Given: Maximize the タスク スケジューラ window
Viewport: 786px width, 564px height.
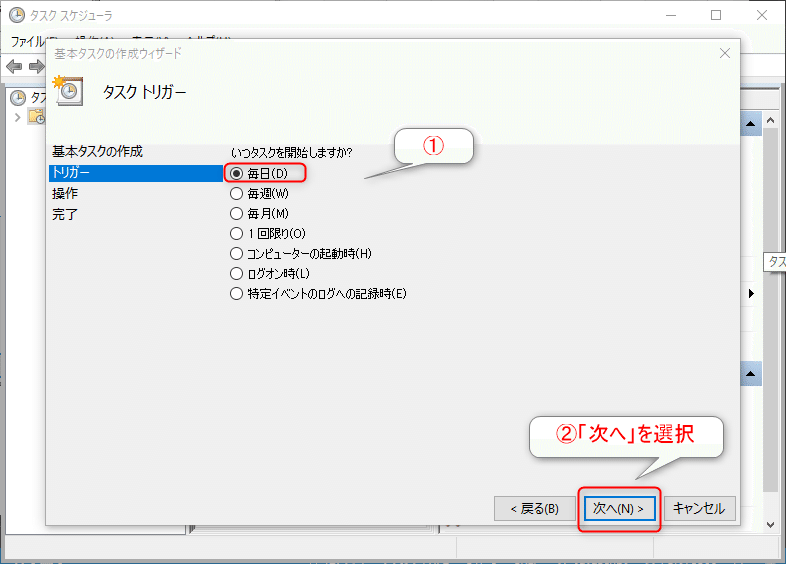Looking at the screenshot, I should click(x=716, y=16).
